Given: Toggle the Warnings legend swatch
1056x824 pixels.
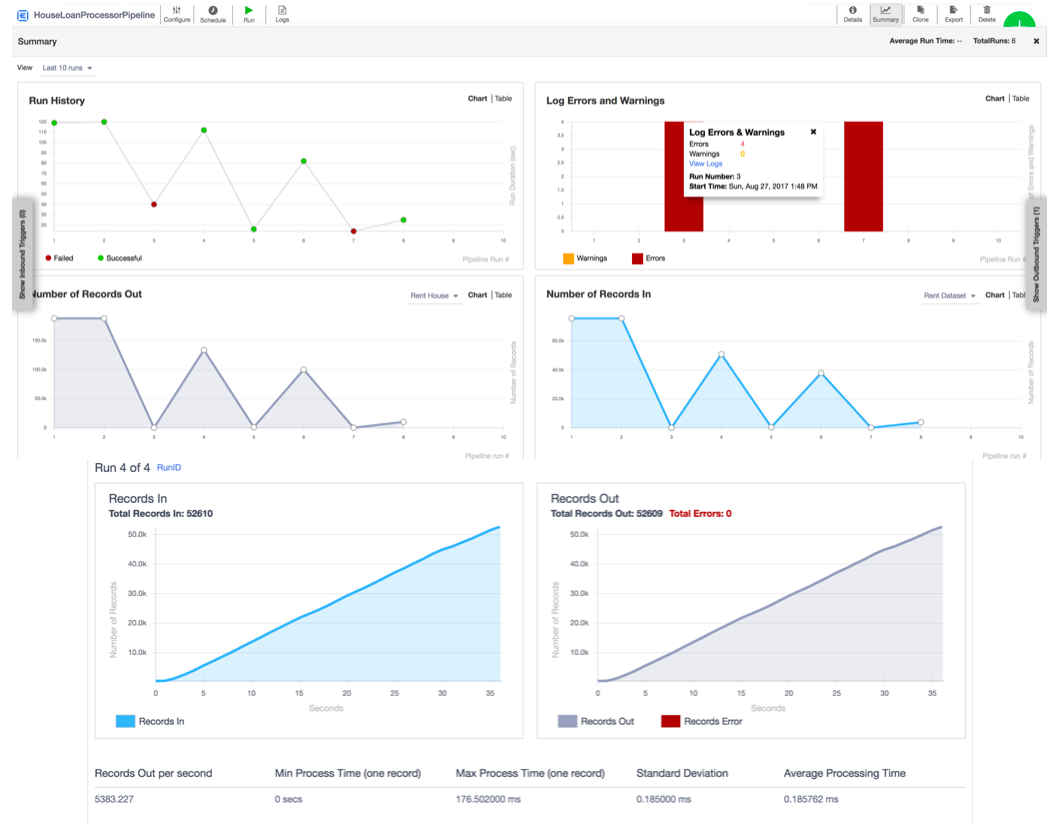Looking at the screenshot, I should [x=568, y=259].
